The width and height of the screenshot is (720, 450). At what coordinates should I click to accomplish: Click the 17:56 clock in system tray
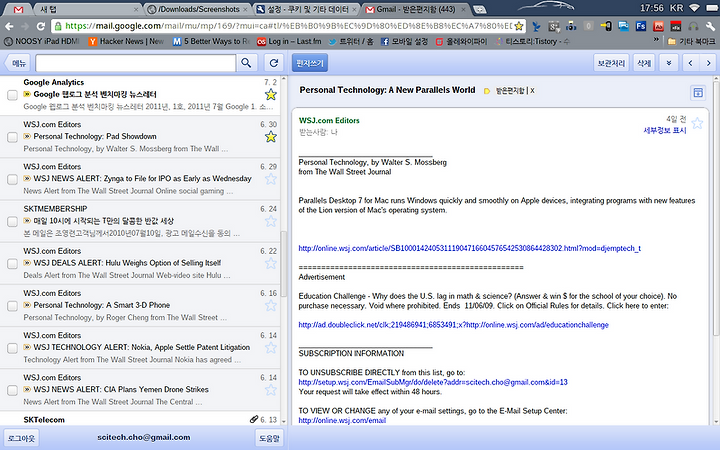[652, 8]
